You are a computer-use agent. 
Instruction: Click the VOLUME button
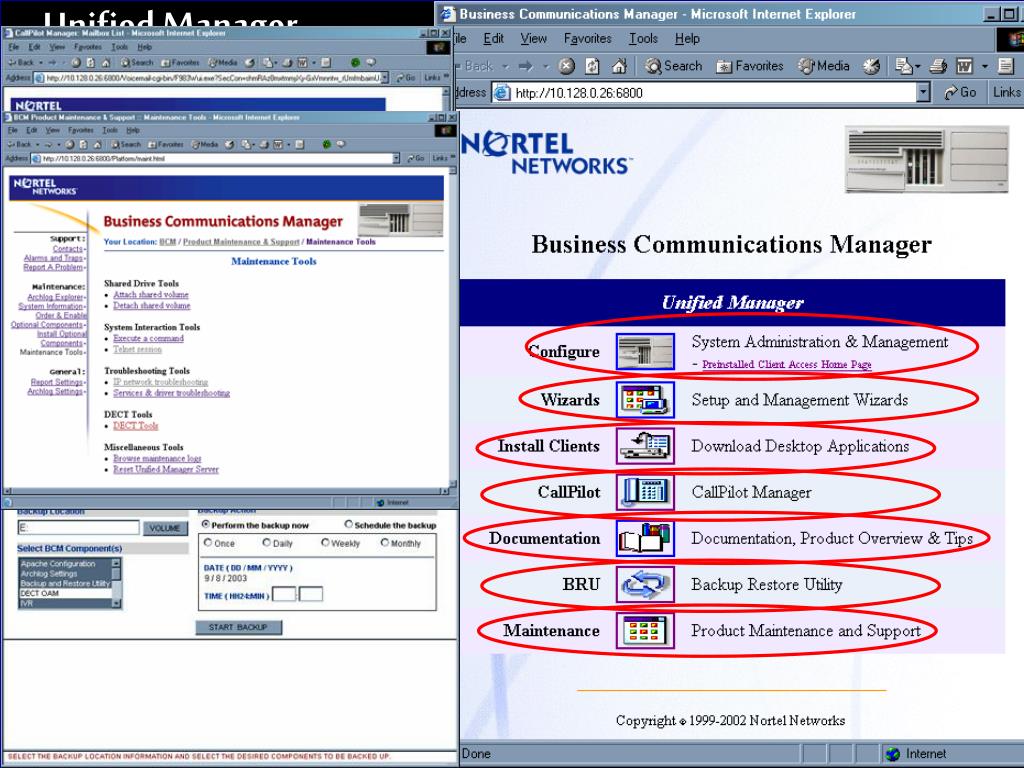165,528
